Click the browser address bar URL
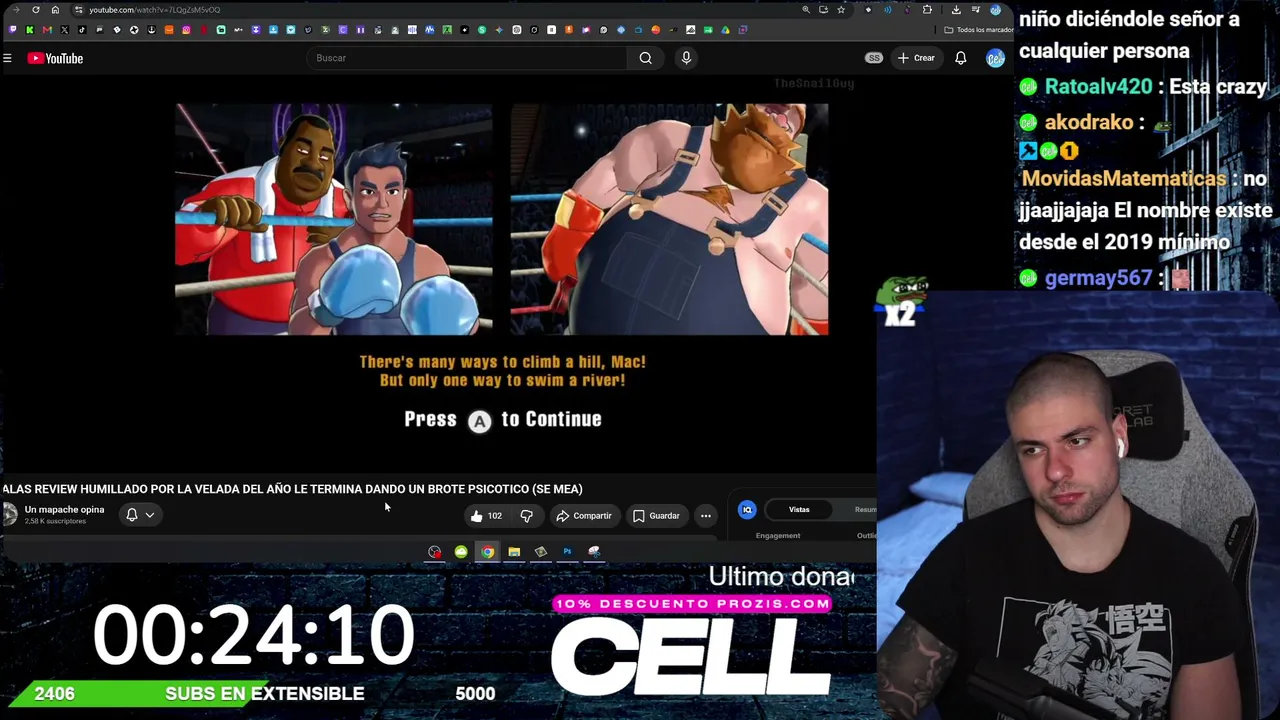Image resolution: width=1280 pixels, height=720 pixels. pyautogui.click(x=155, y=10)
